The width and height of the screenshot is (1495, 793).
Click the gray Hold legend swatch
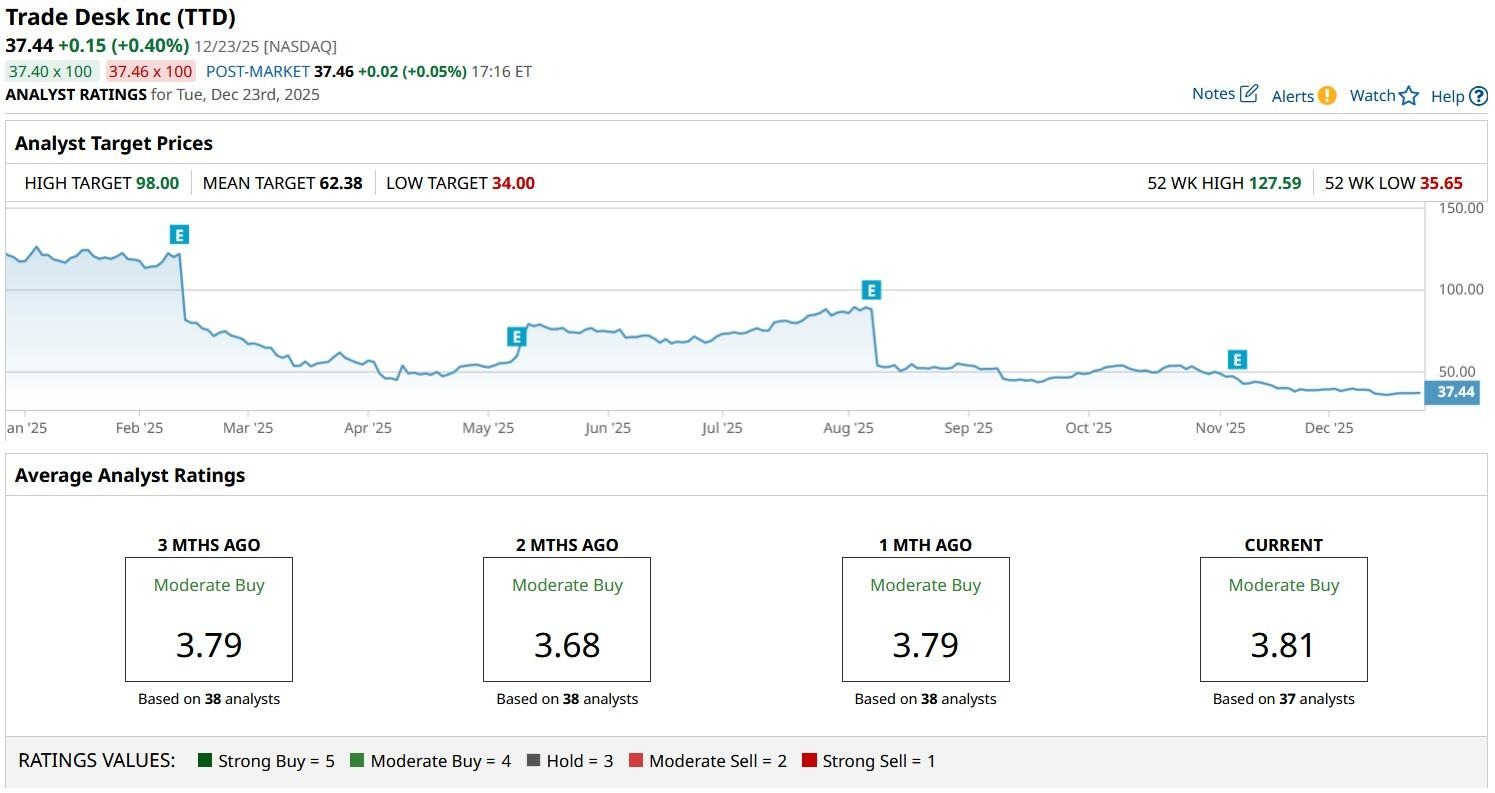[533, 761]
